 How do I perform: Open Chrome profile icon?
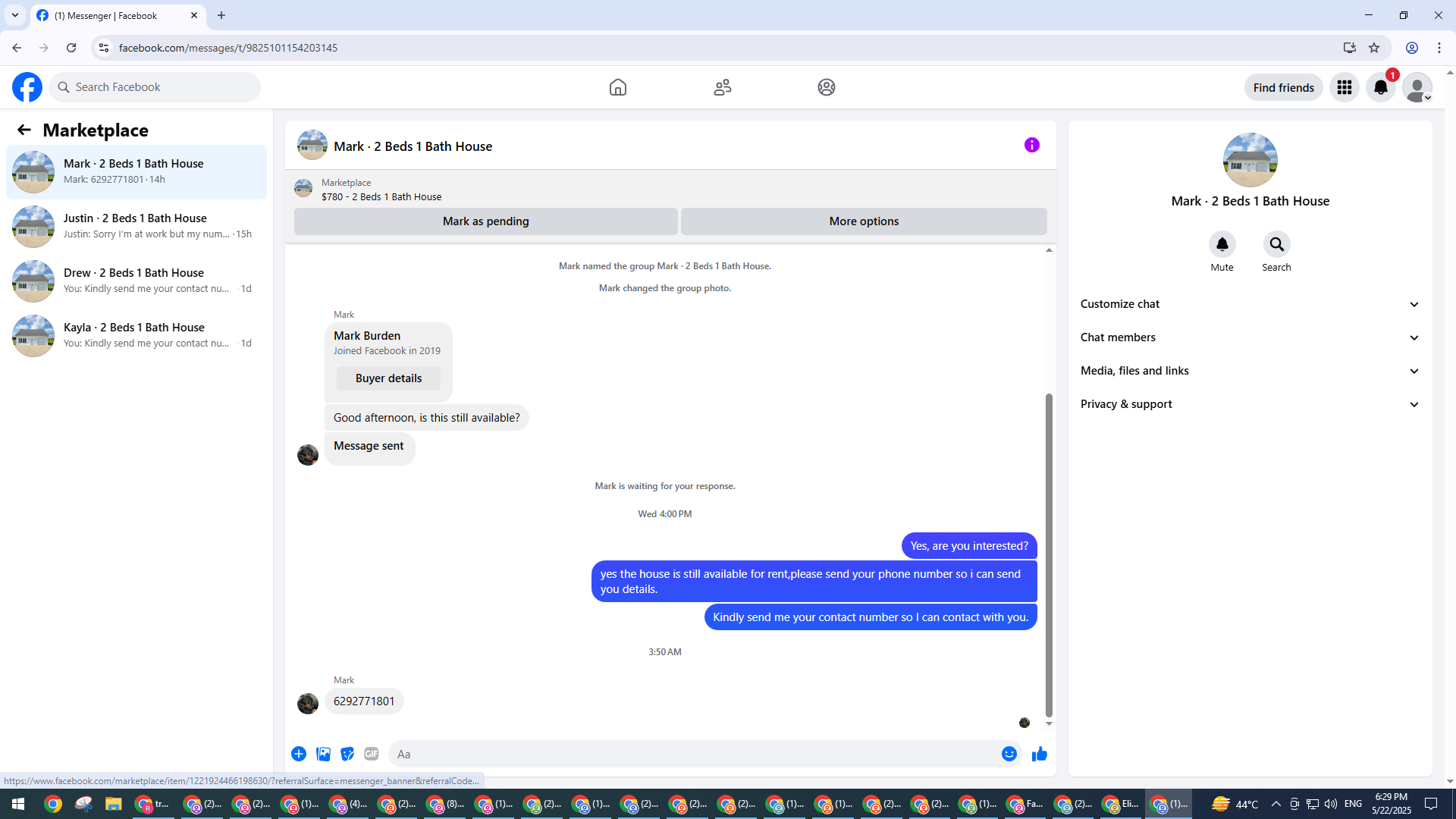point(1412,48)
